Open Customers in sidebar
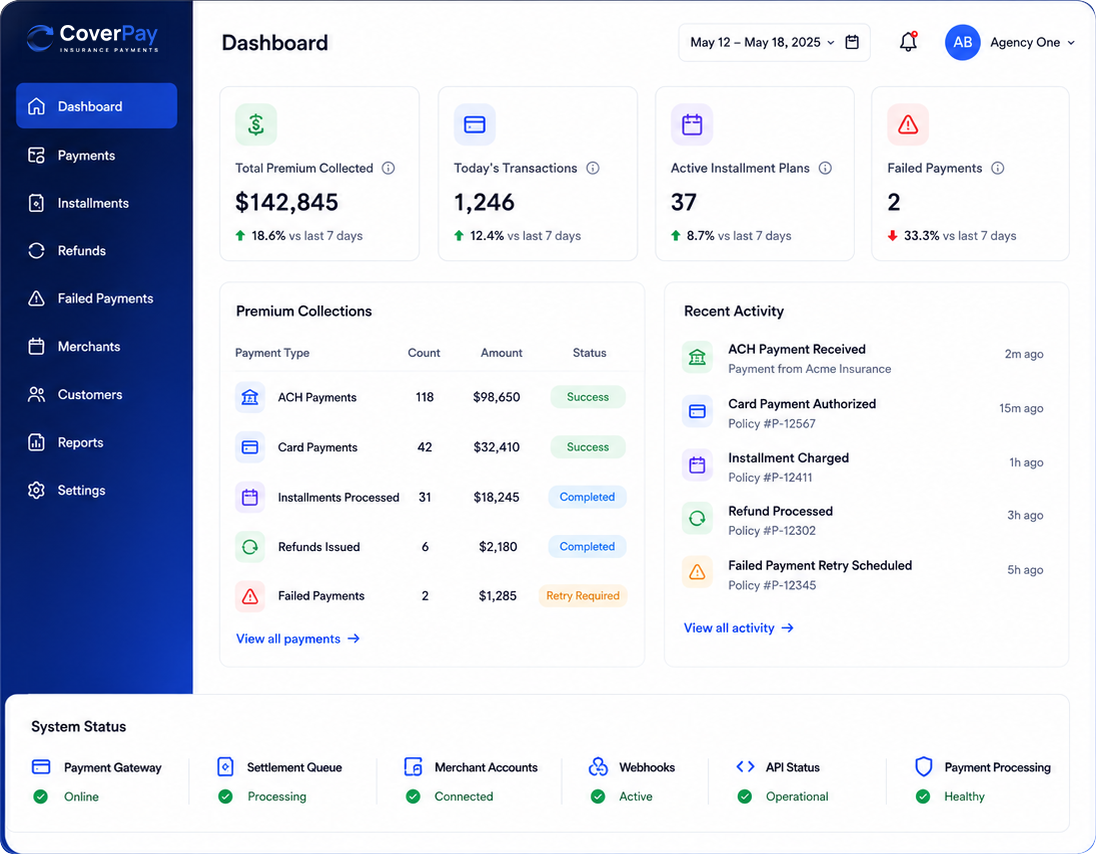The height and width of the screenshot is (854, 1096). pyautogui.click(x=96, y=395)
